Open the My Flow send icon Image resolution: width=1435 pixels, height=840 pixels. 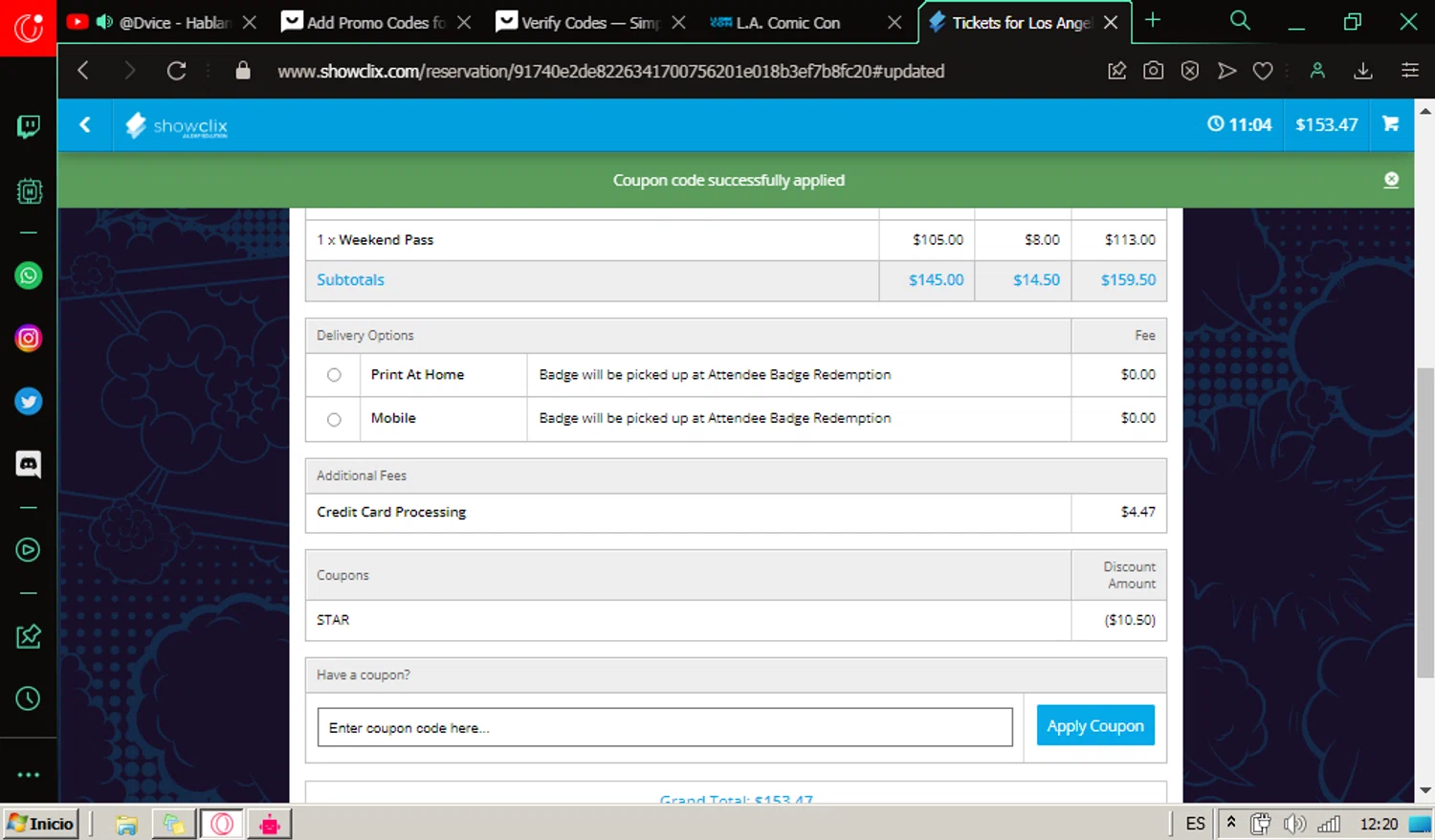(1226, 71)
